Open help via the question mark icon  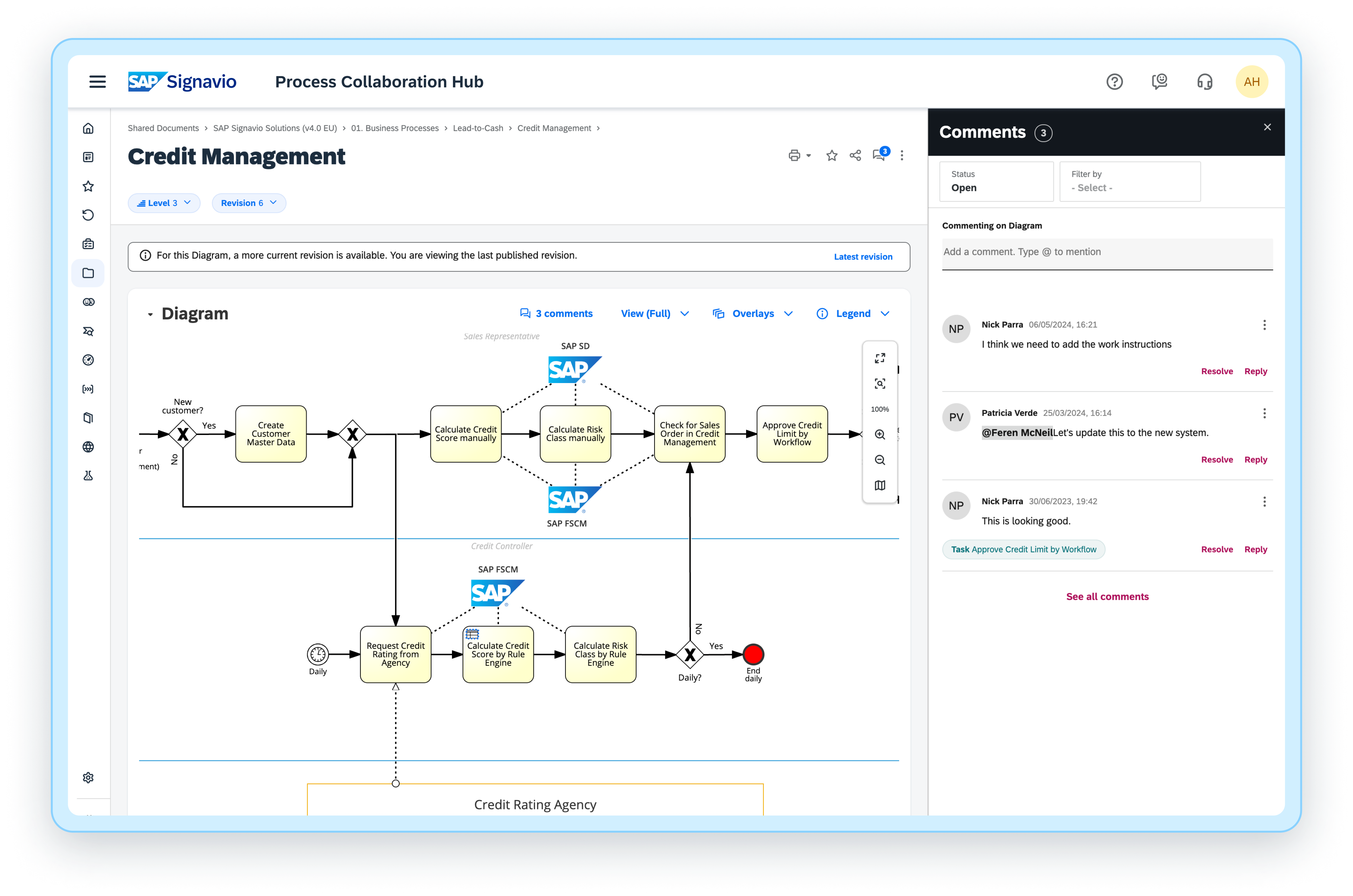[x=1115, y=82]
